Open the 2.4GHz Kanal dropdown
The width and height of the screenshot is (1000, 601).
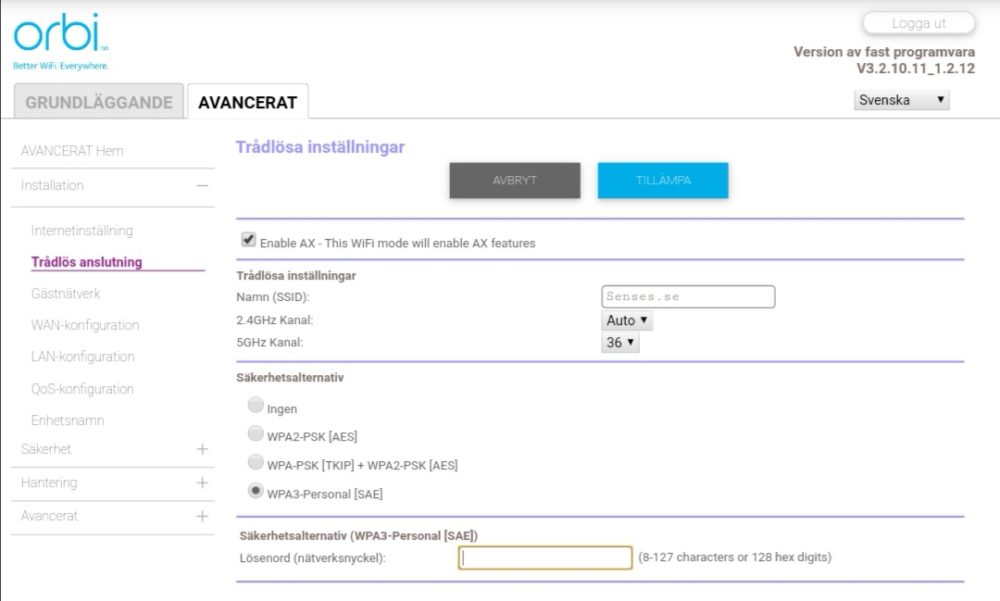click(627, 321)
